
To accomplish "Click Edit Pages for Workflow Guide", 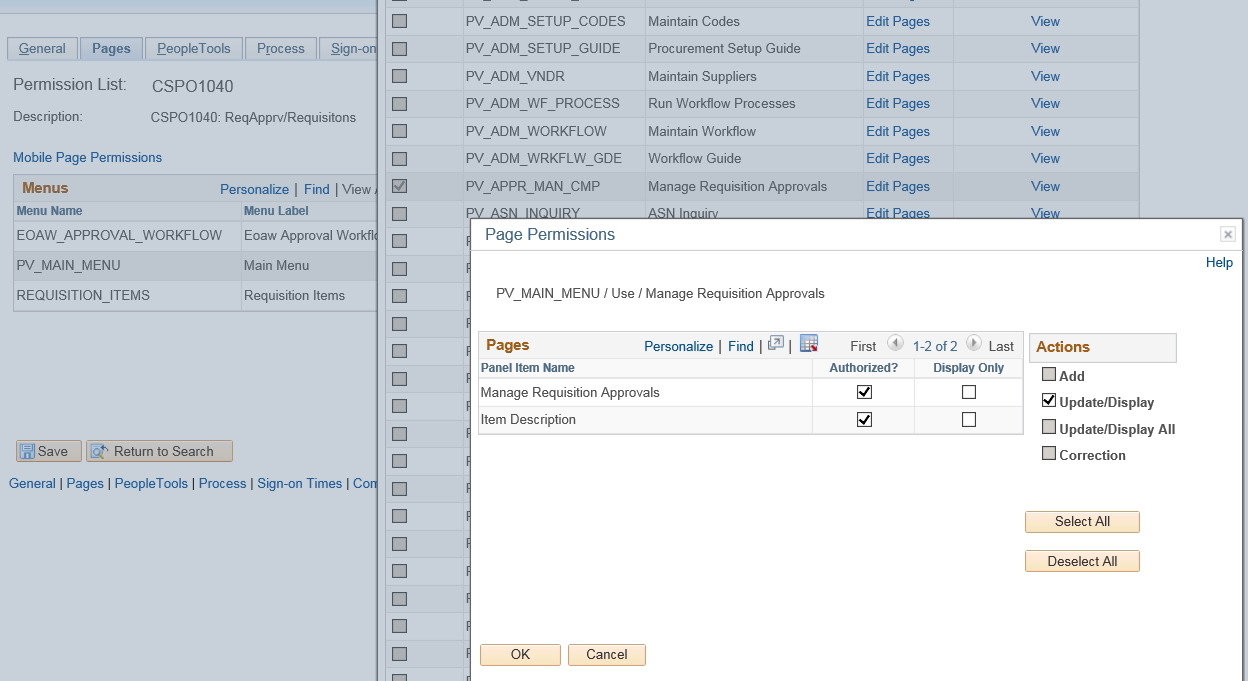I will pyautogui.click(x=898, y=158).
